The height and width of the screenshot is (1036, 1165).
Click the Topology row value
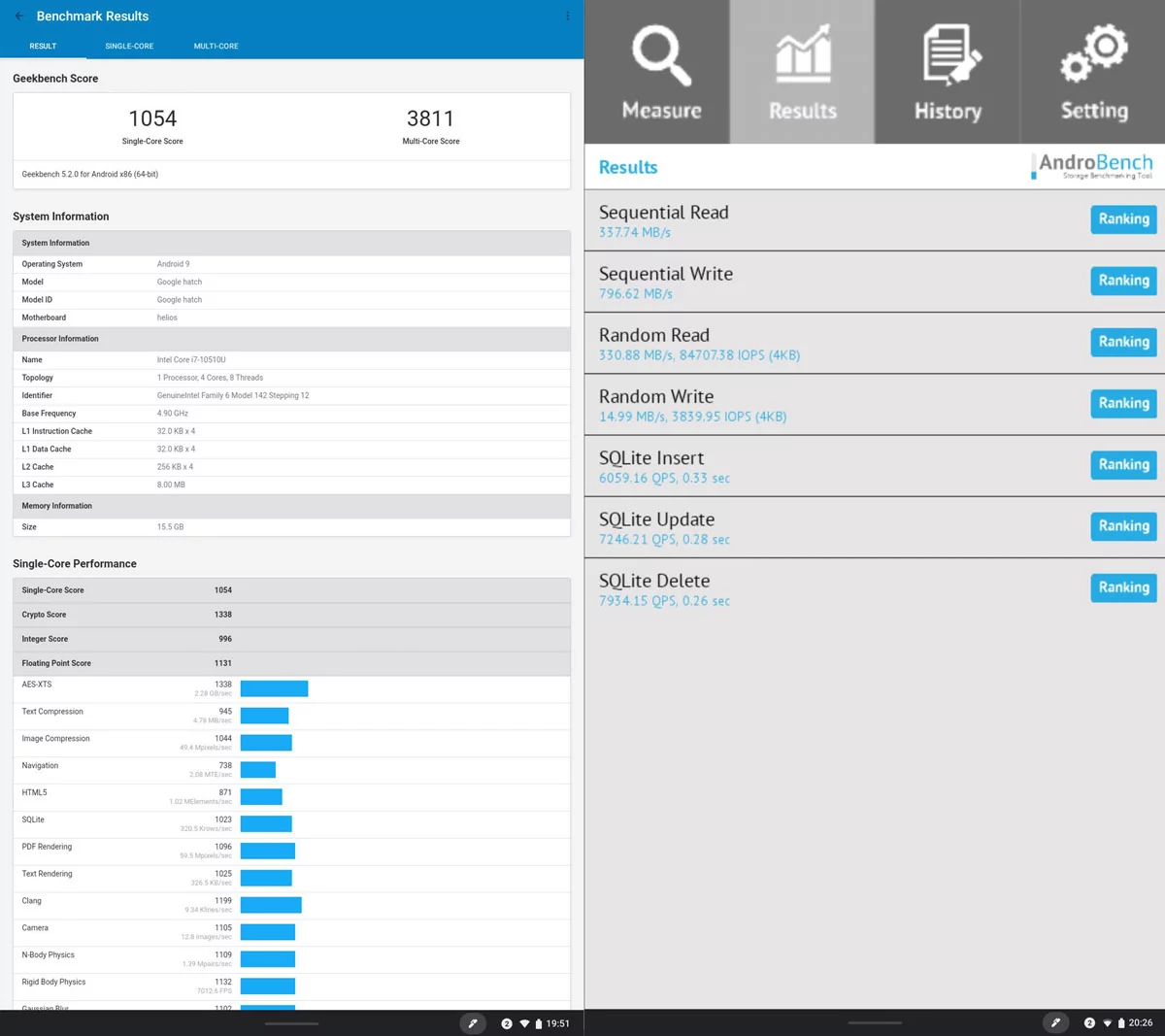210,378
